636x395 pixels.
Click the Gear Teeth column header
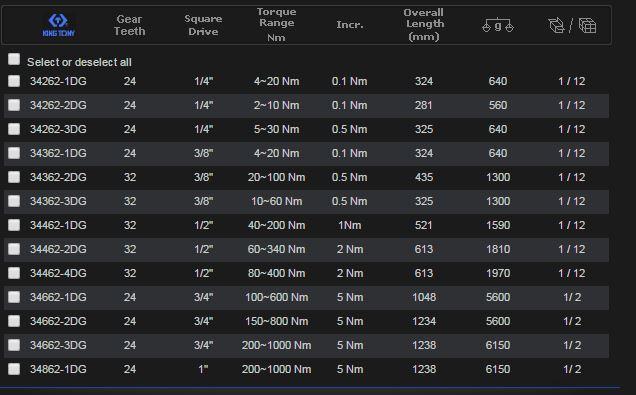[129, 25]
